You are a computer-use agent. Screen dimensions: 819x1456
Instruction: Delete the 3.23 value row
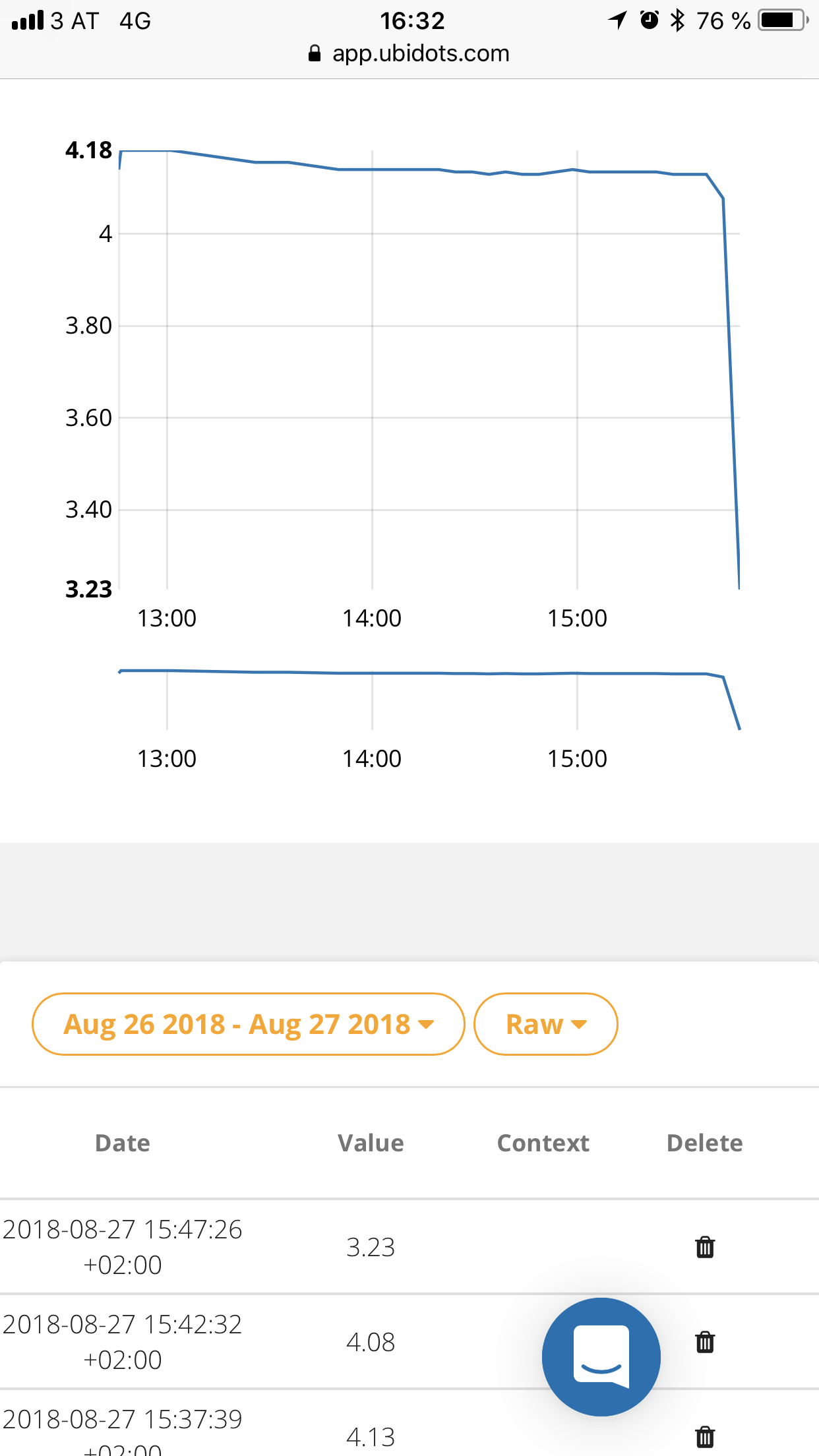tap(705, 1247)
